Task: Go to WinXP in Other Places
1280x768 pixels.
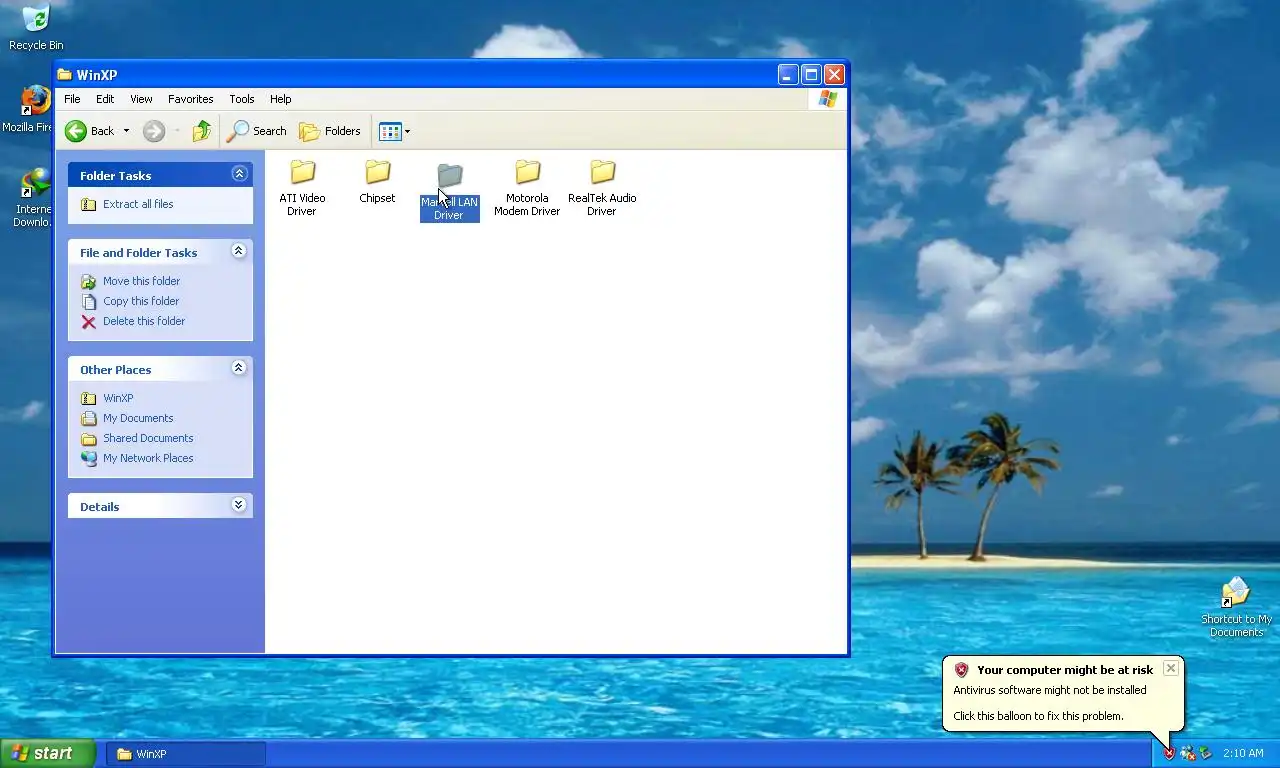Action: click(118, 398)
